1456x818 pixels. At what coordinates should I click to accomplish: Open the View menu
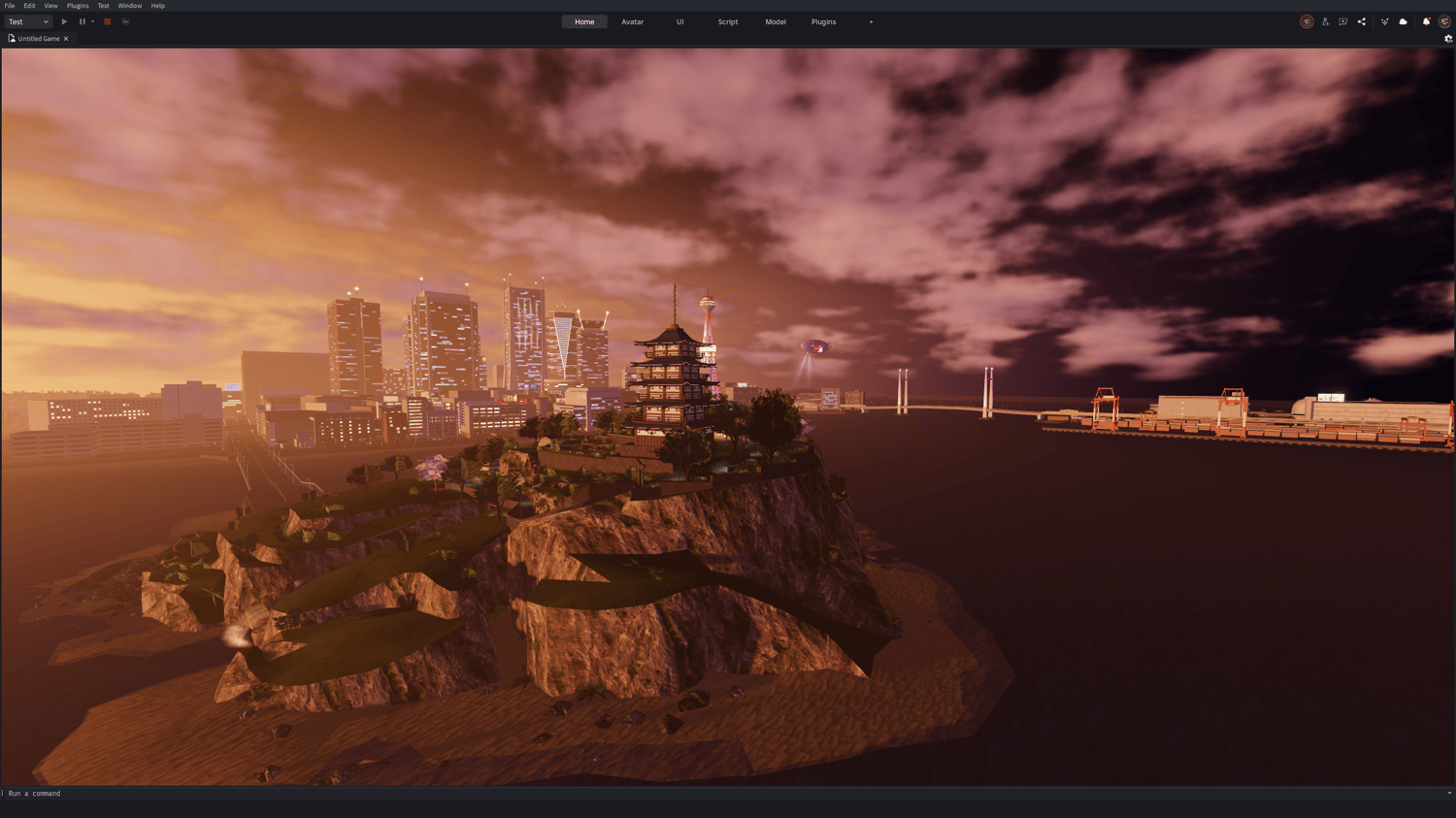pyautogui.click(x=50, y=6)
